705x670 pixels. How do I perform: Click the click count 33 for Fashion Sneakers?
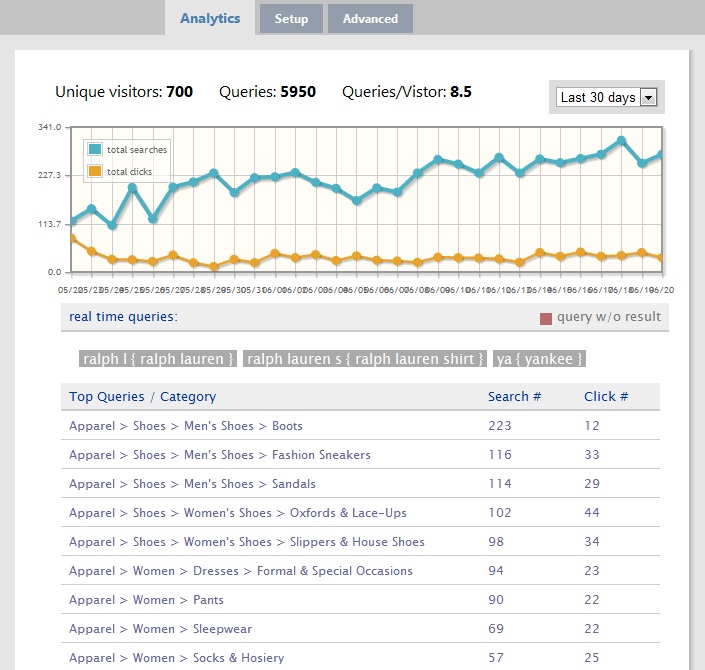[x=592, y=455]
